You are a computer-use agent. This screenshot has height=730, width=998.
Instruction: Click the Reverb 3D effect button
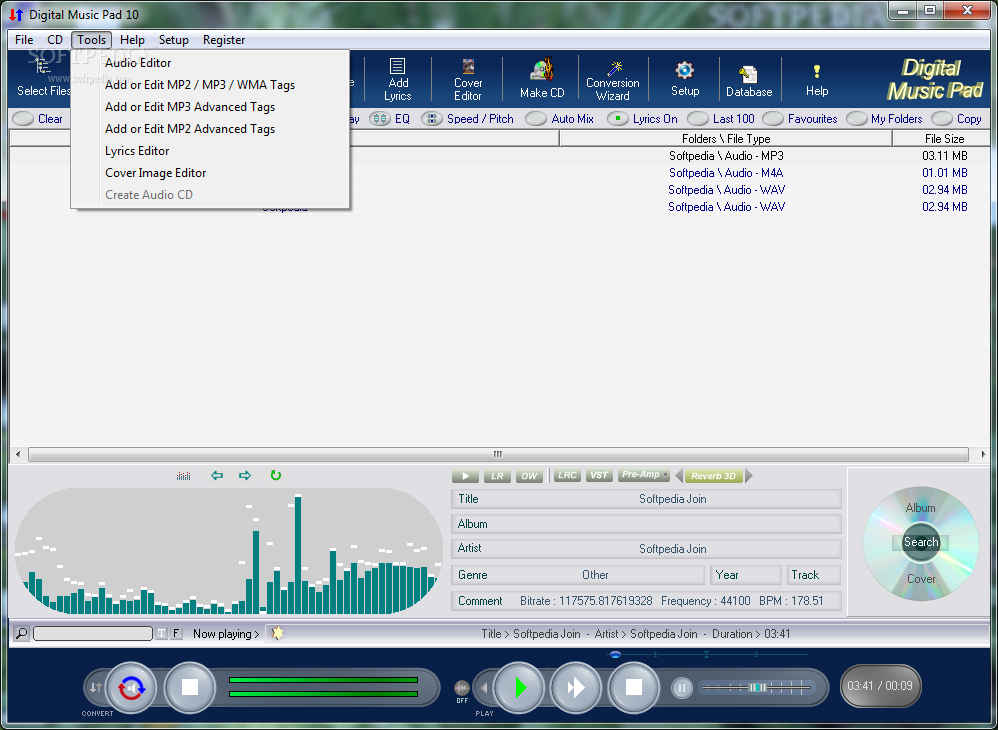point(713,476)
